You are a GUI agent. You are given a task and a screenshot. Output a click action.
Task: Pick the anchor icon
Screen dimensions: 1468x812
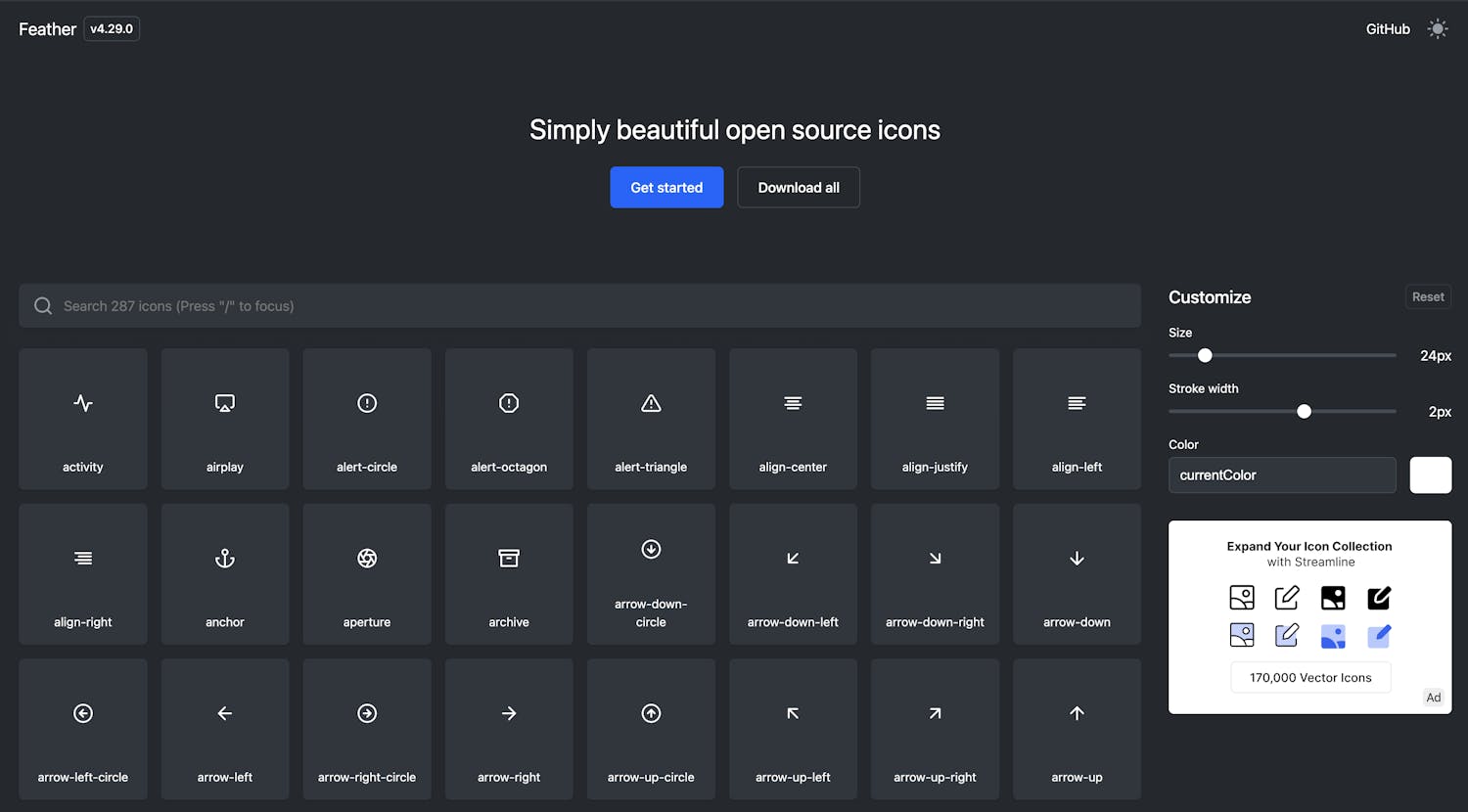click(225, 574)
